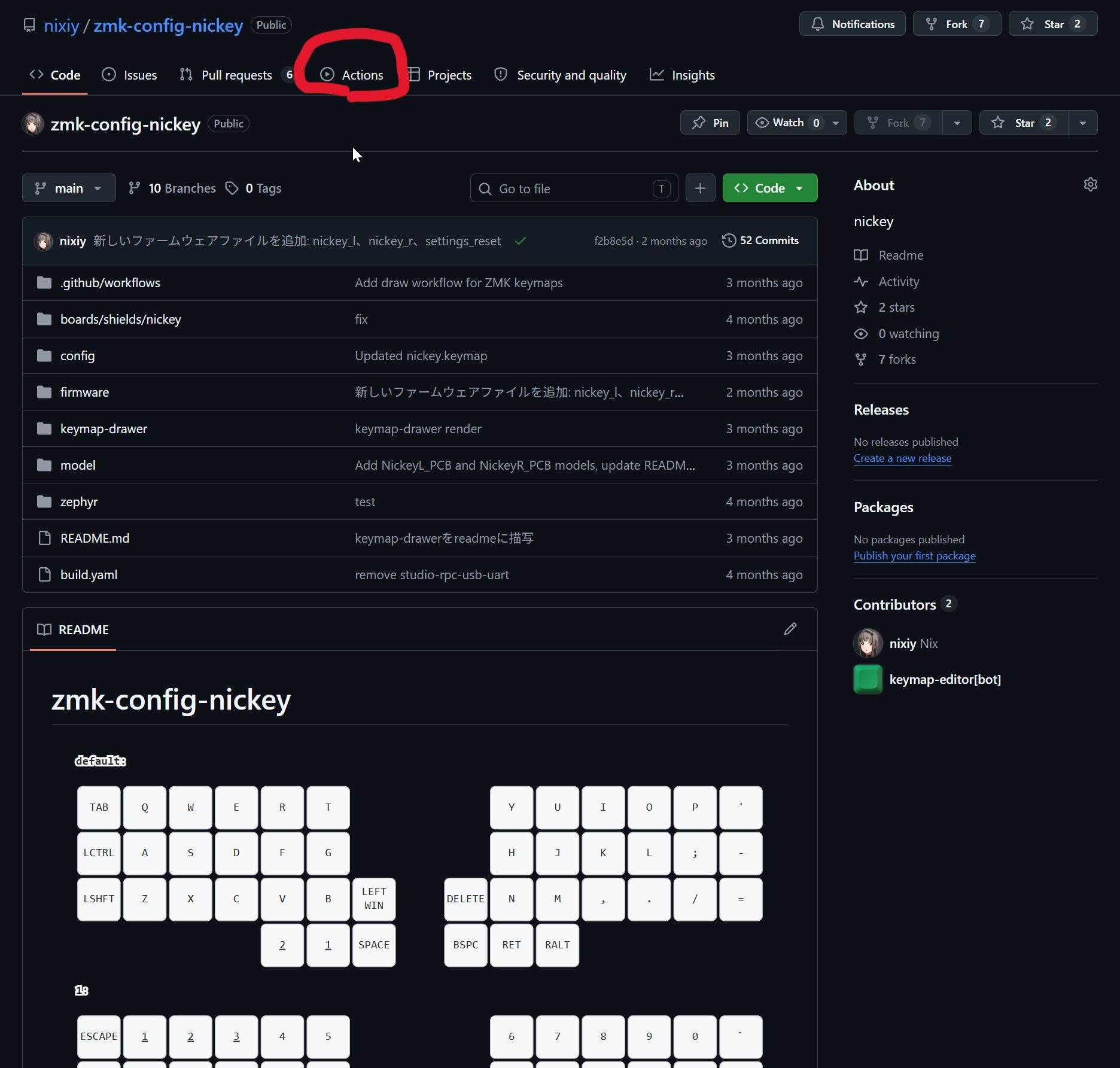Select the Code tab
Viewport: 1120px width, 1068px height.
[55, 75]
